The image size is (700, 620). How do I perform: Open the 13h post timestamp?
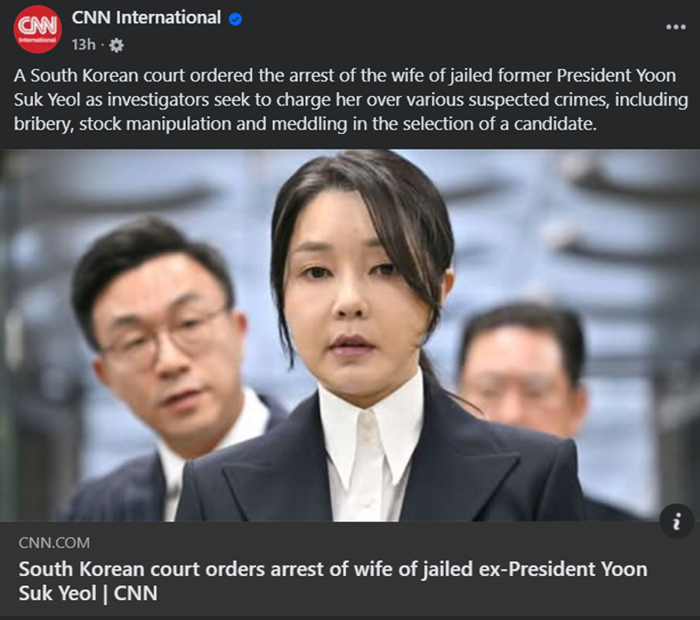[83, 45]
